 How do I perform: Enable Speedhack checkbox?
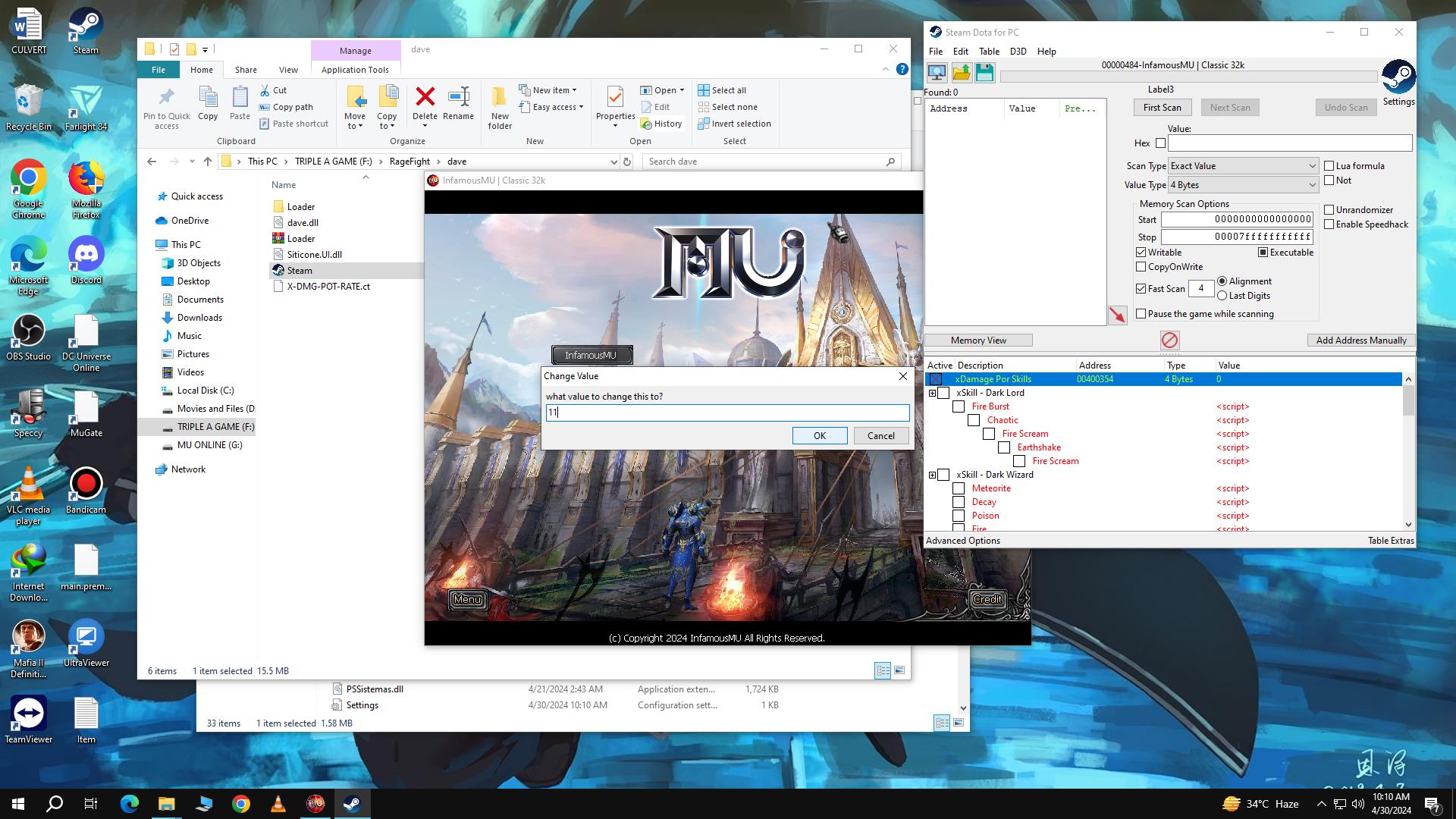point(1329,224)
